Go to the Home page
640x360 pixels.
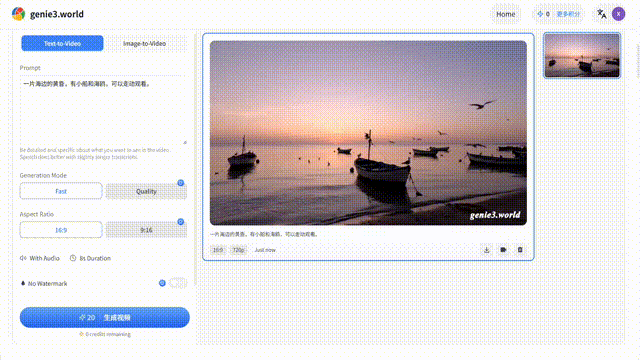coord(505,14)
